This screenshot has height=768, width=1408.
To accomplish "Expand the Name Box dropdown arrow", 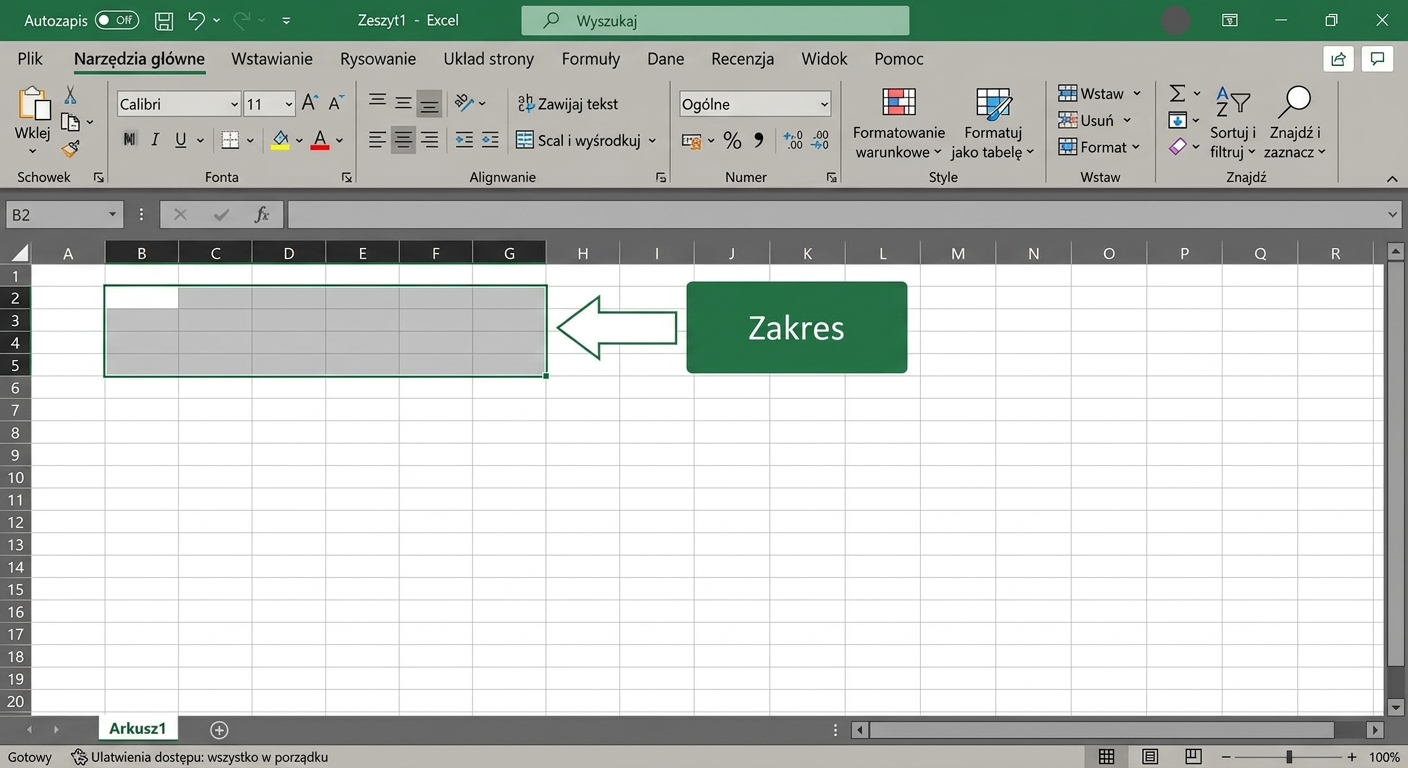I will (x=113, y=215).
